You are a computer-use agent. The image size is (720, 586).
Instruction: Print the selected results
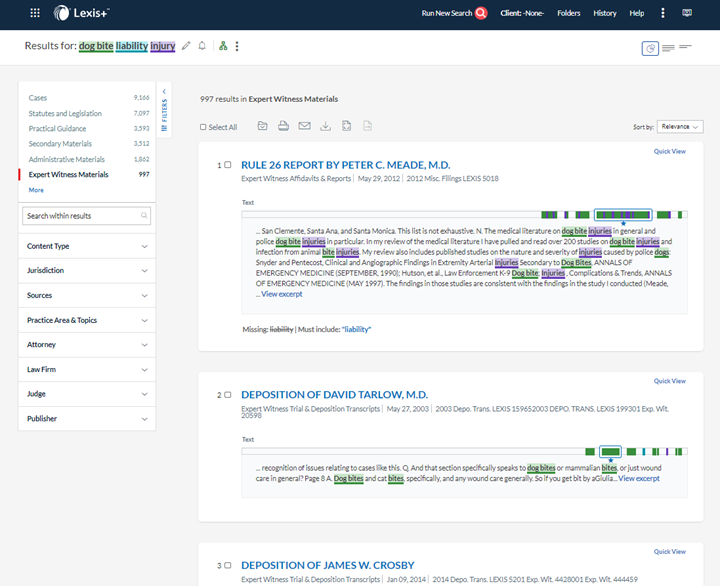click(x=283, y=126)
